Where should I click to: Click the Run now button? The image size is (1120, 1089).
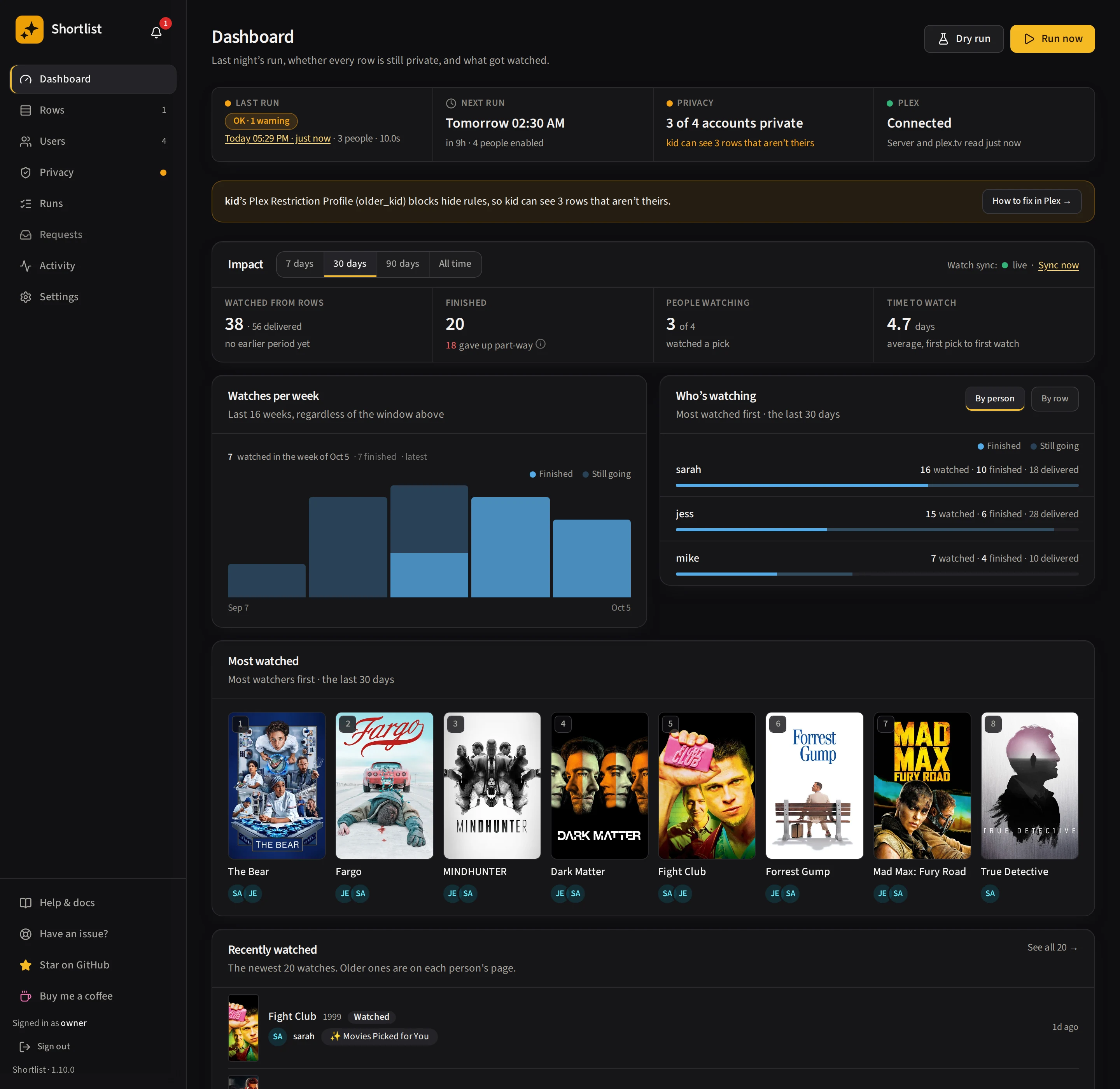[x=1052, y=39]
